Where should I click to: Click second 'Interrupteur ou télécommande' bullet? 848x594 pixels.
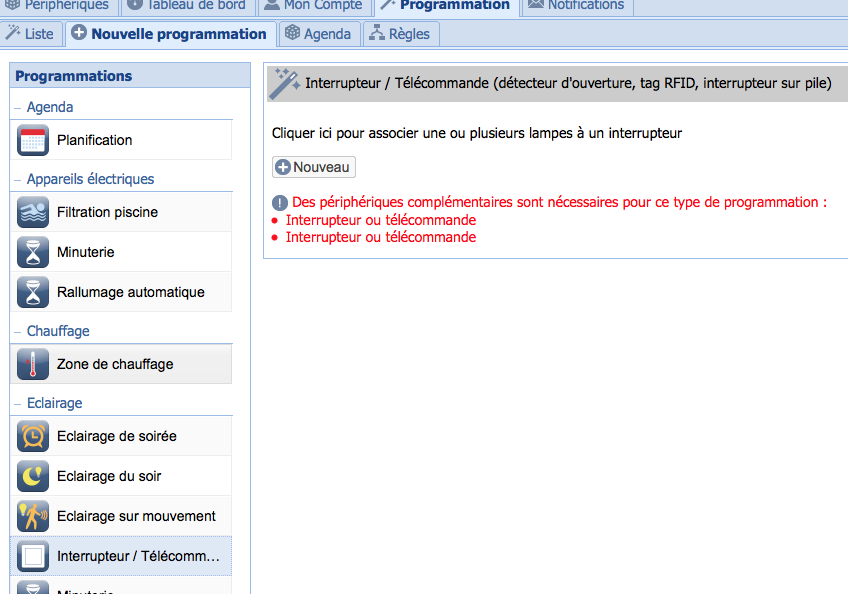coord(381,237)
